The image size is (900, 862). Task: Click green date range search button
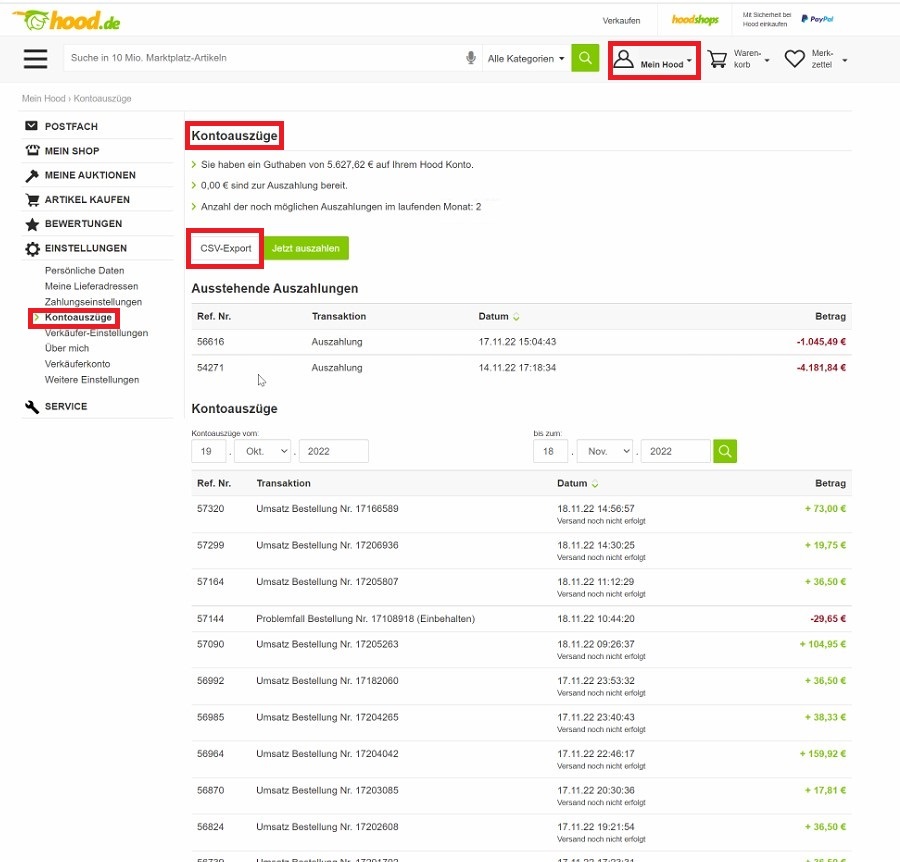pyautogui.click(x=725, y=452)
